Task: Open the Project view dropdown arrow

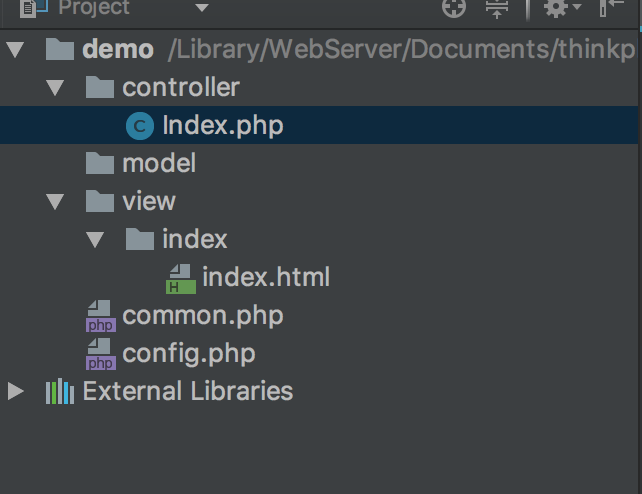Action: pyautogui.click(x=202, y=8)
